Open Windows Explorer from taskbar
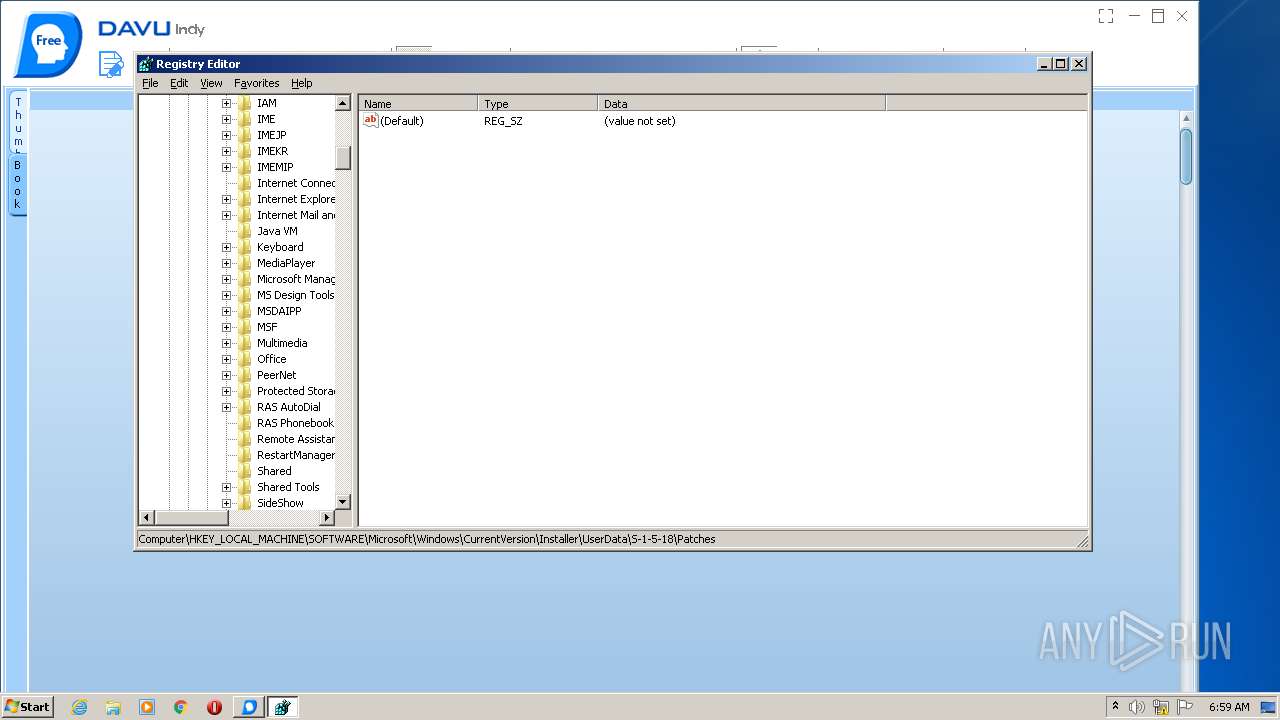 tap(113, 707)
